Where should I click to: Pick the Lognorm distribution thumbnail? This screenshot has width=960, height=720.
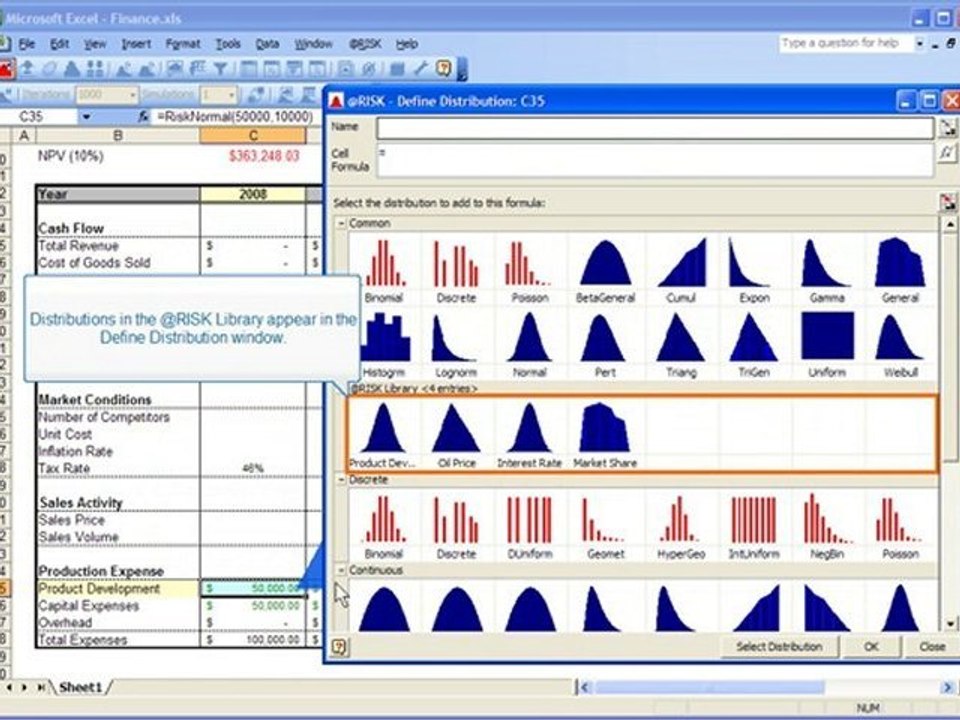click(456, 345)
